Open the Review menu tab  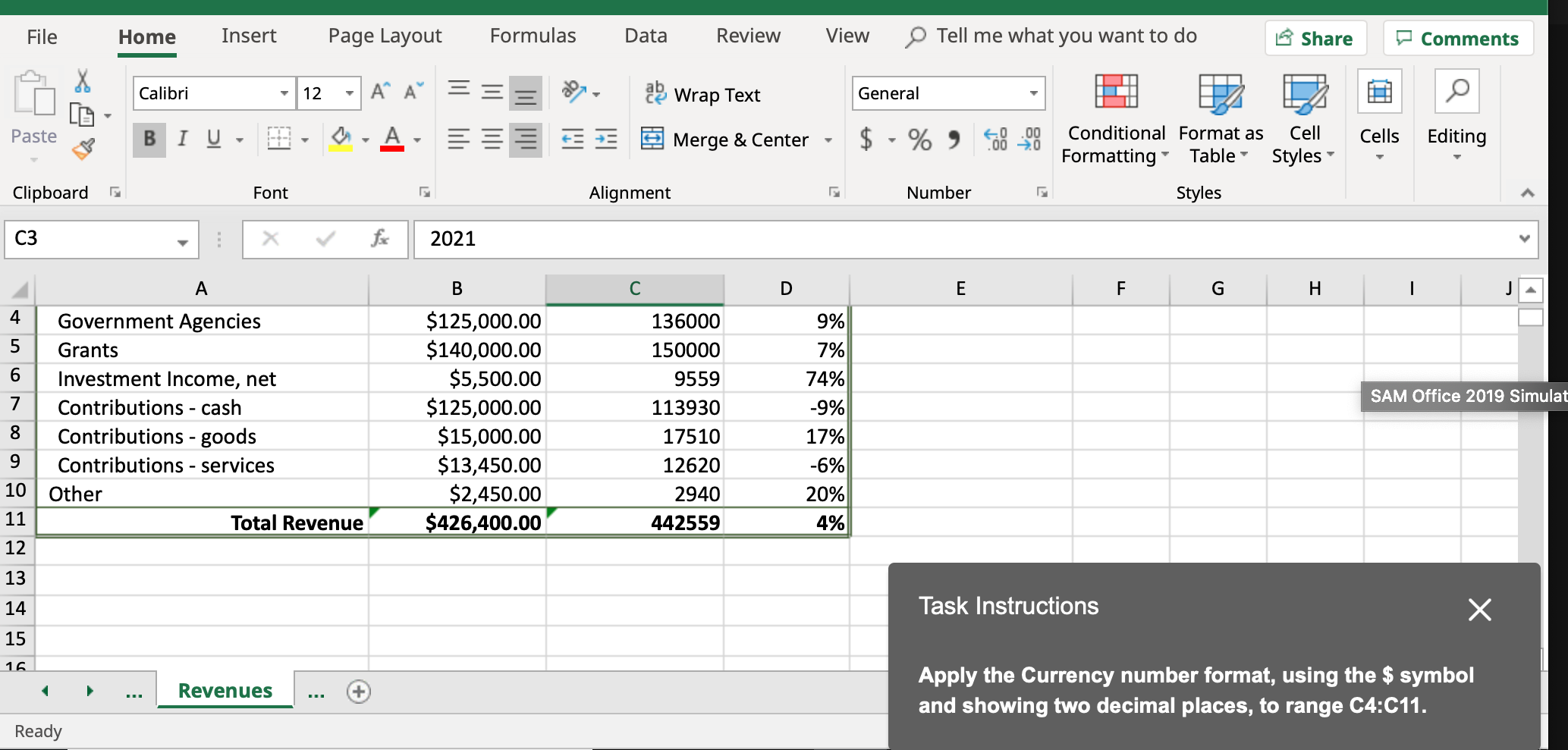[x=747, y=35]
